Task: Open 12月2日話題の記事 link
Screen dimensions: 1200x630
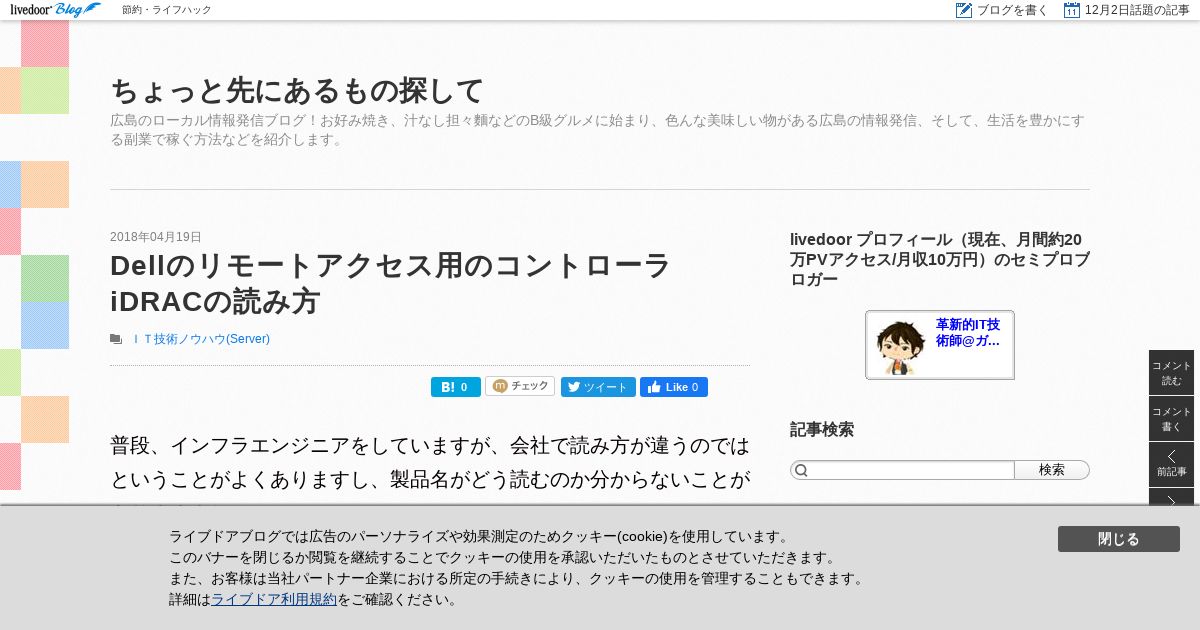Action: (1137, 10)
